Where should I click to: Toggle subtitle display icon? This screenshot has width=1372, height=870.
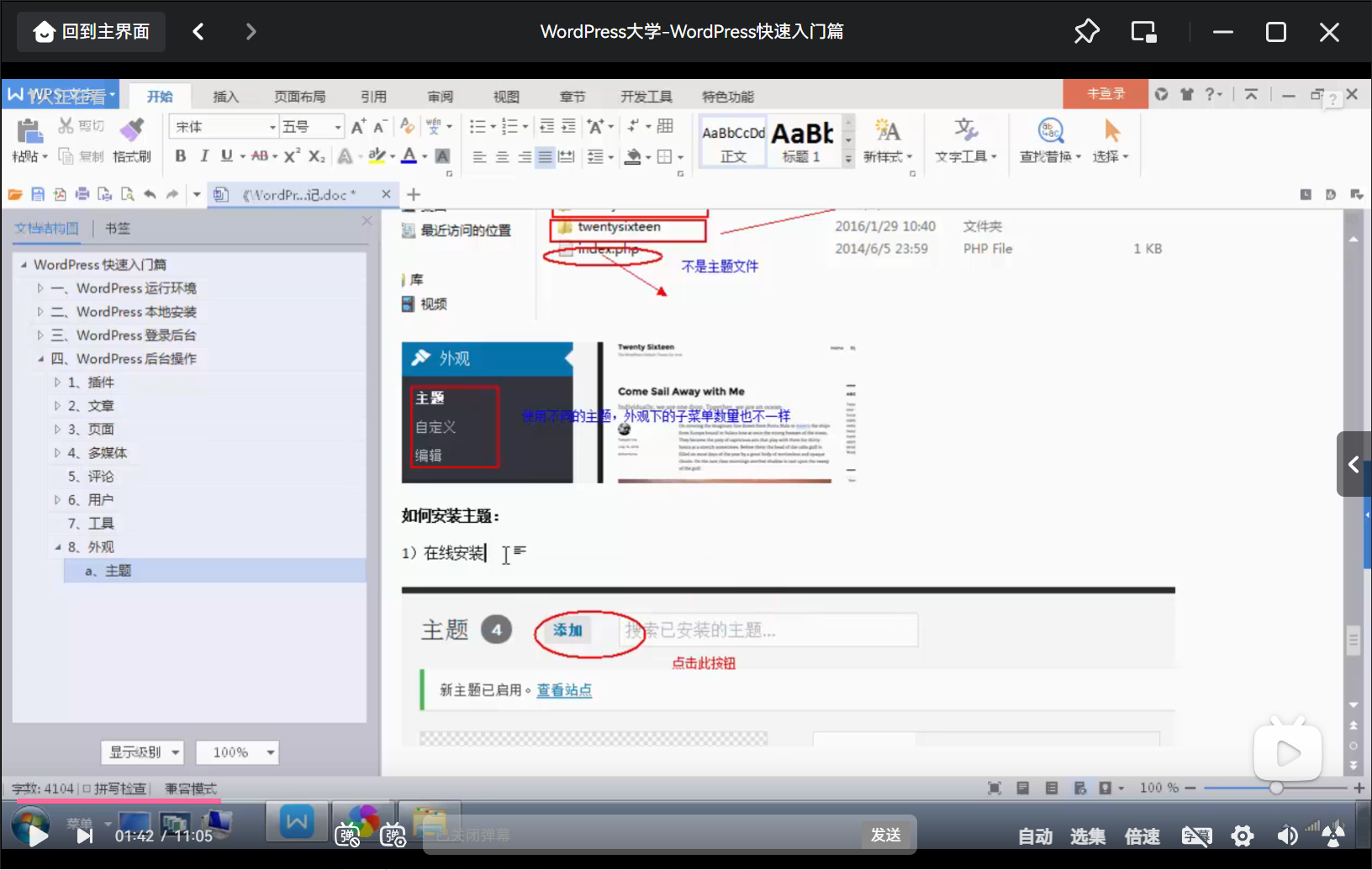pyautogui.click(x=1196, y=836)
